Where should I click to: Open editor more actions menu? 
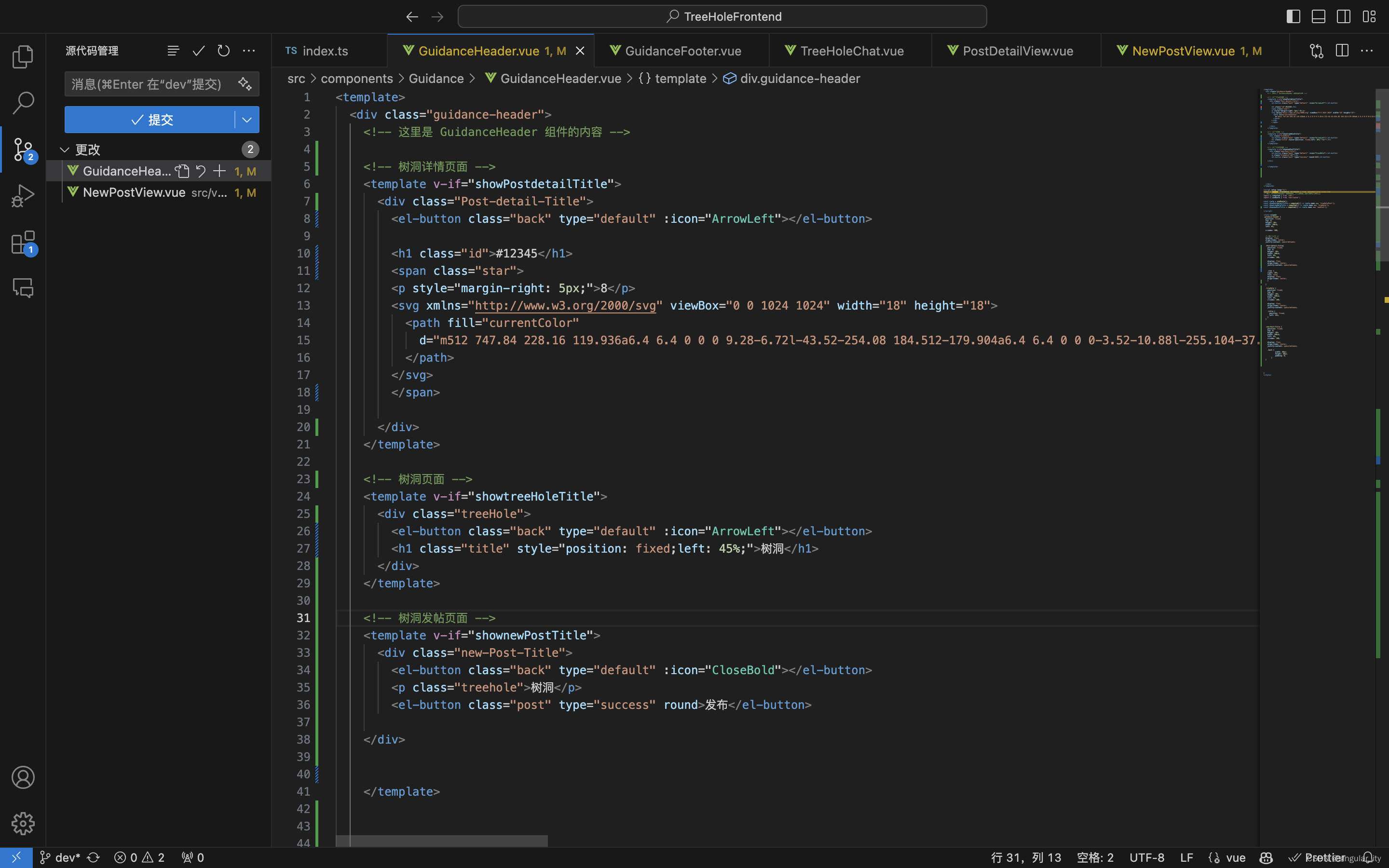click(x=1367, y=51)
